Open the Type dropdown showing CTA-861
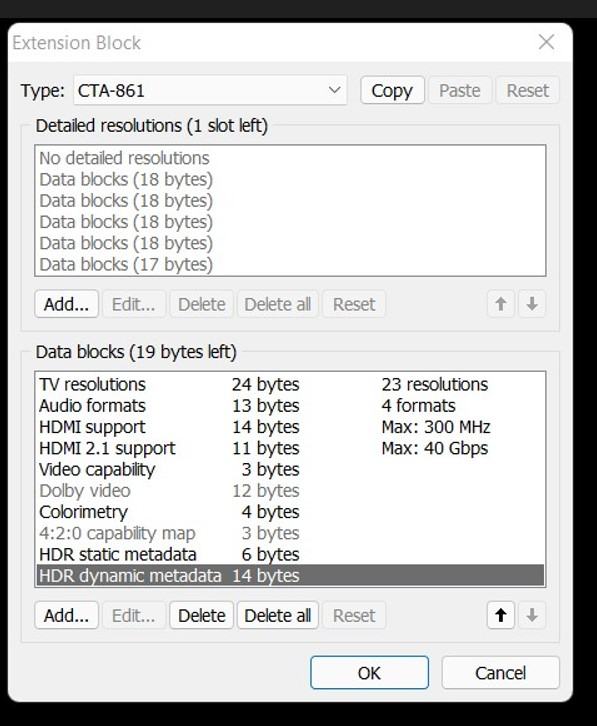Image resolution: width=597 pixels, height=726 pixels. [210, 90]
